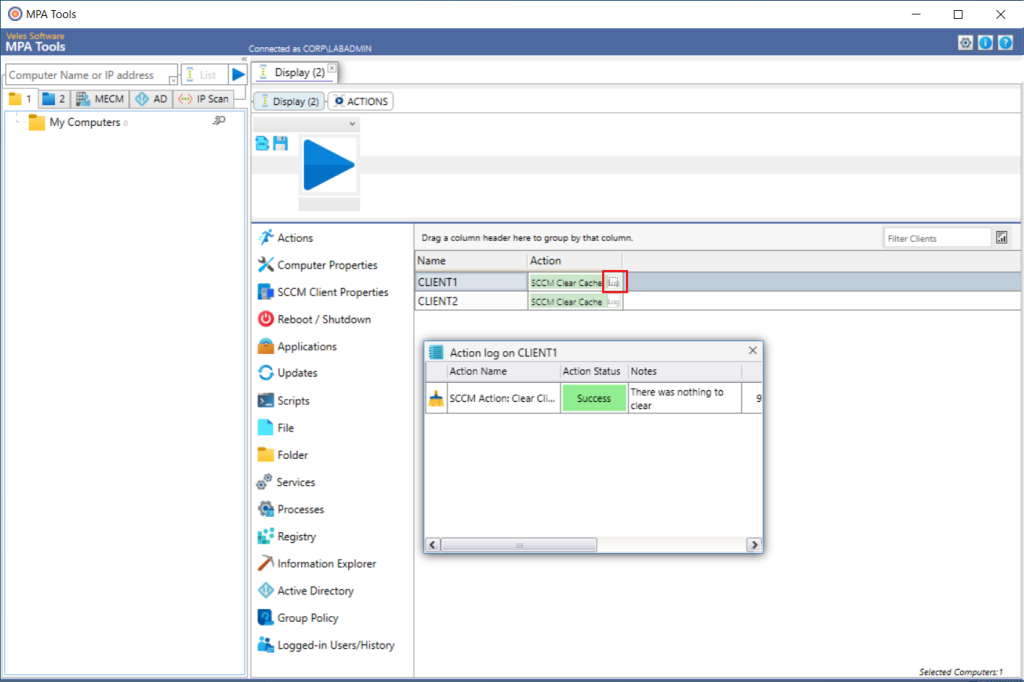The width and height of the screenshot is (1024, 682).
Task: Sort by the Name column header
Action: 471,261
